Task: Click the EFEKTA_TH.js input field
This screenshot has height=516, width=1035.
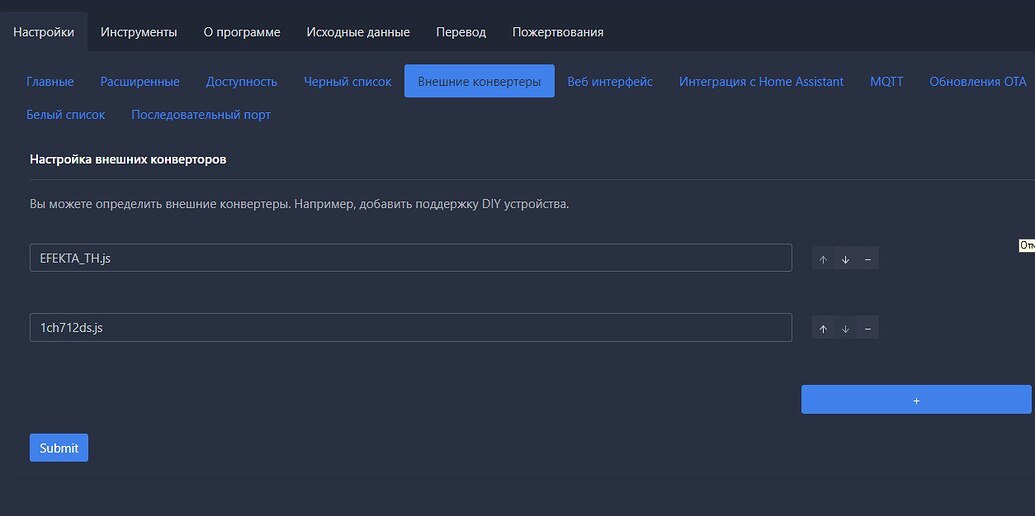Action: click(x=411, y=258)
